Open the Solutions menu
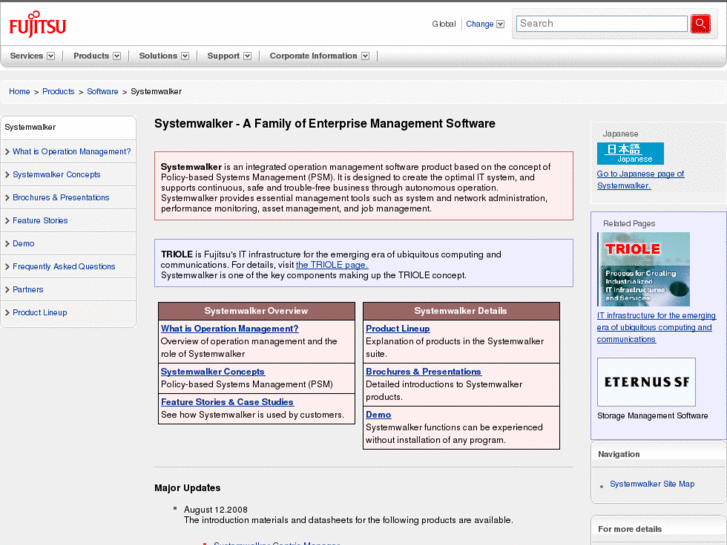 tap(158, 56)
